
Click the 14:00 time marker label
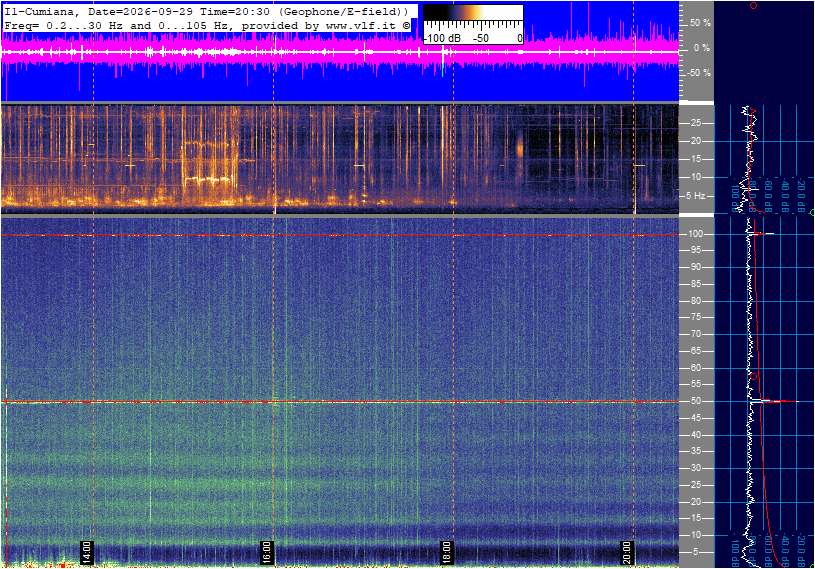86,552
